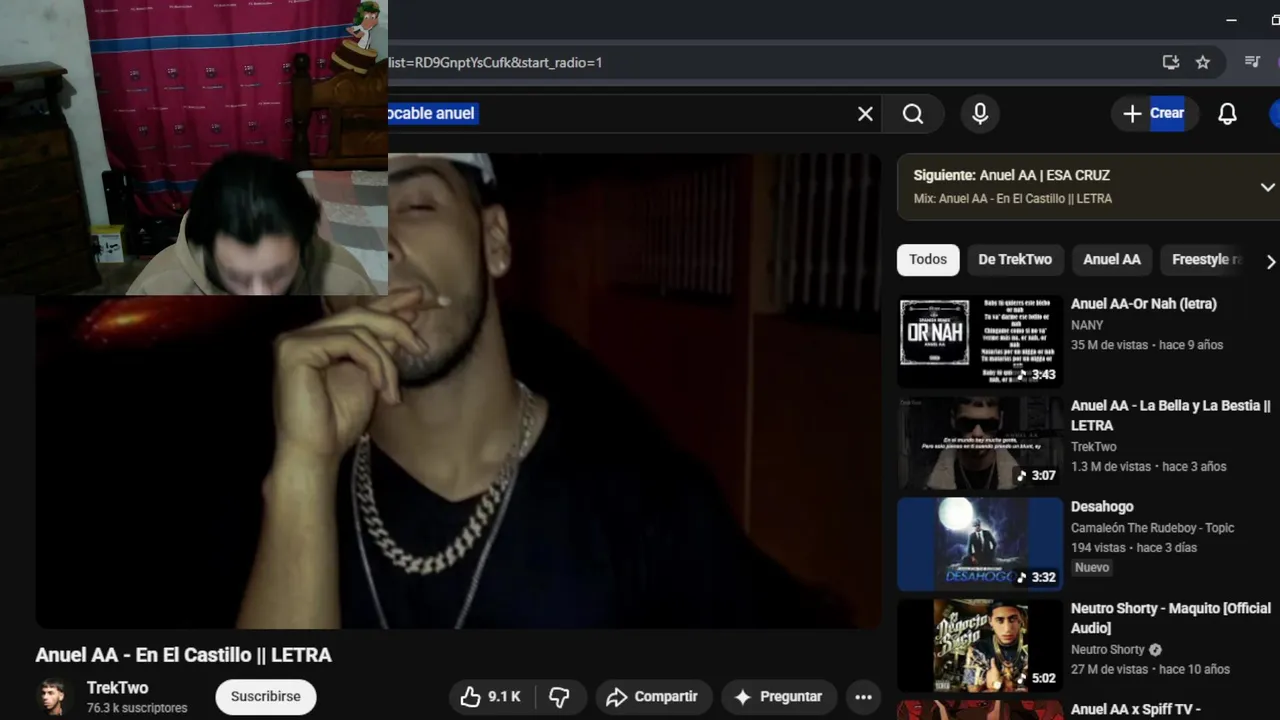Clear the search box with the X icon
Image resolution: width=1280 pixels, height=720 pixels.
point(865,114)
